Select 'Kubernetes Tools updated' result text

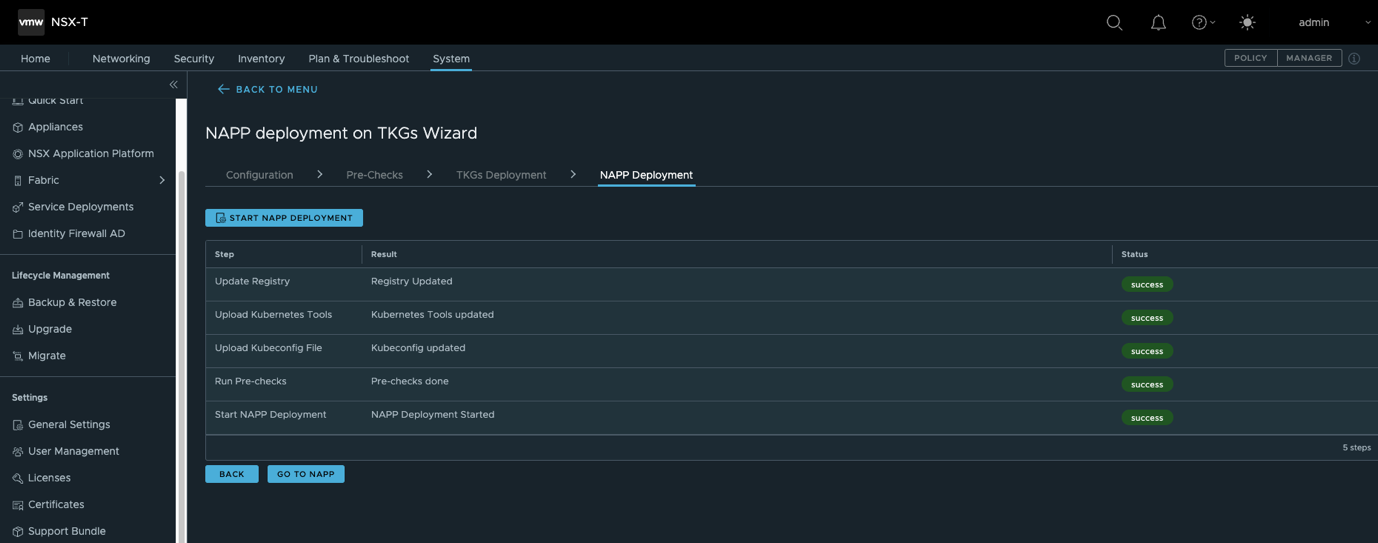pos(432,314)
